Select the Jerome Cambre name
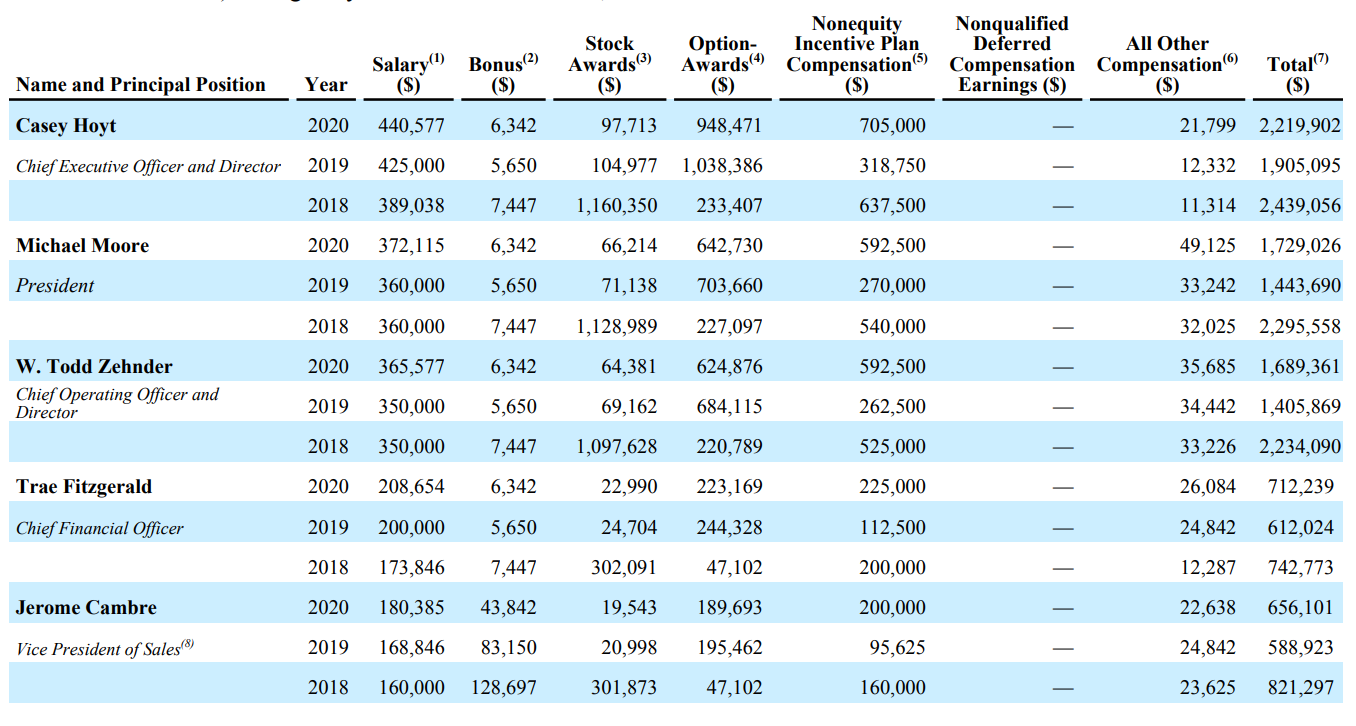 tap(86, 608)
